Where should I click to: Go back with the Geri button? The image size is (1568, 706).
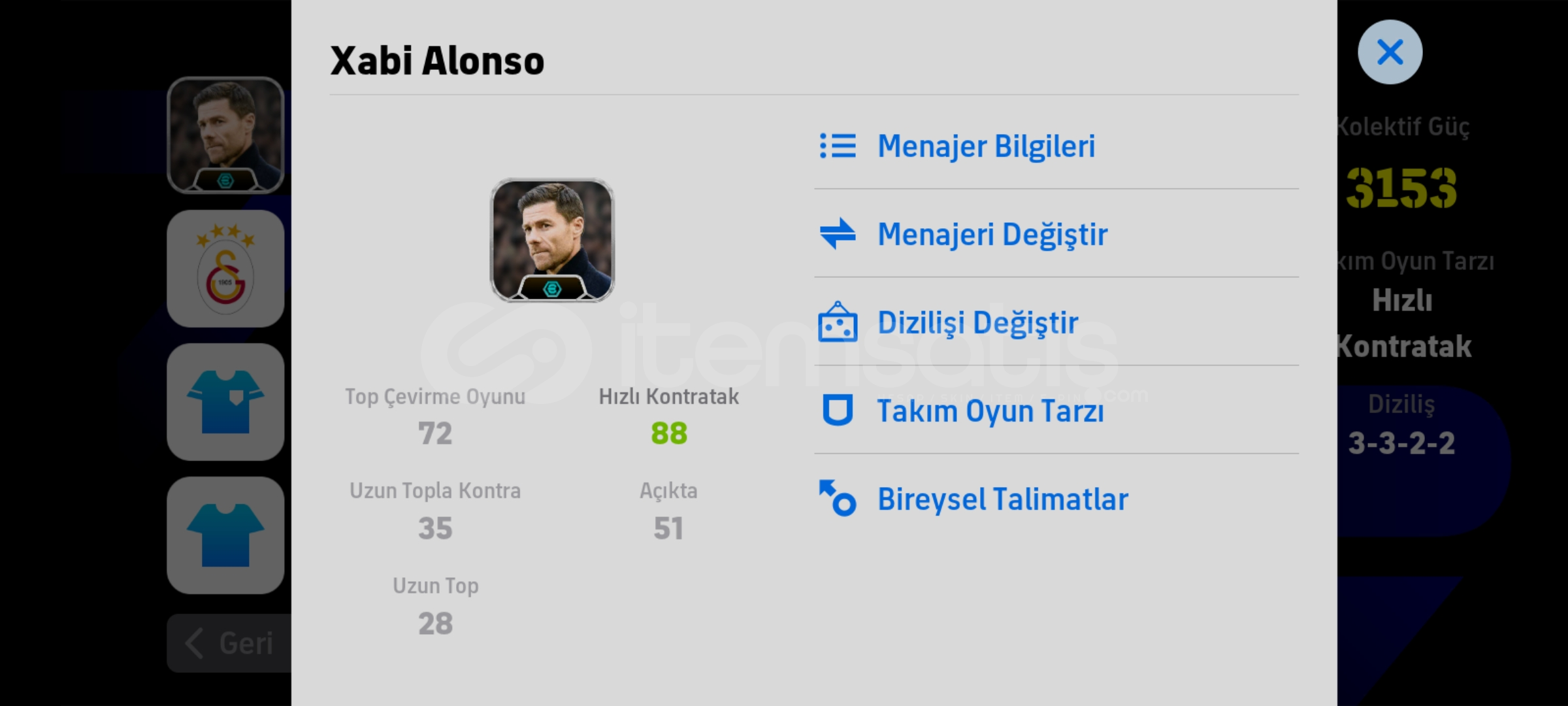[229, 643]
